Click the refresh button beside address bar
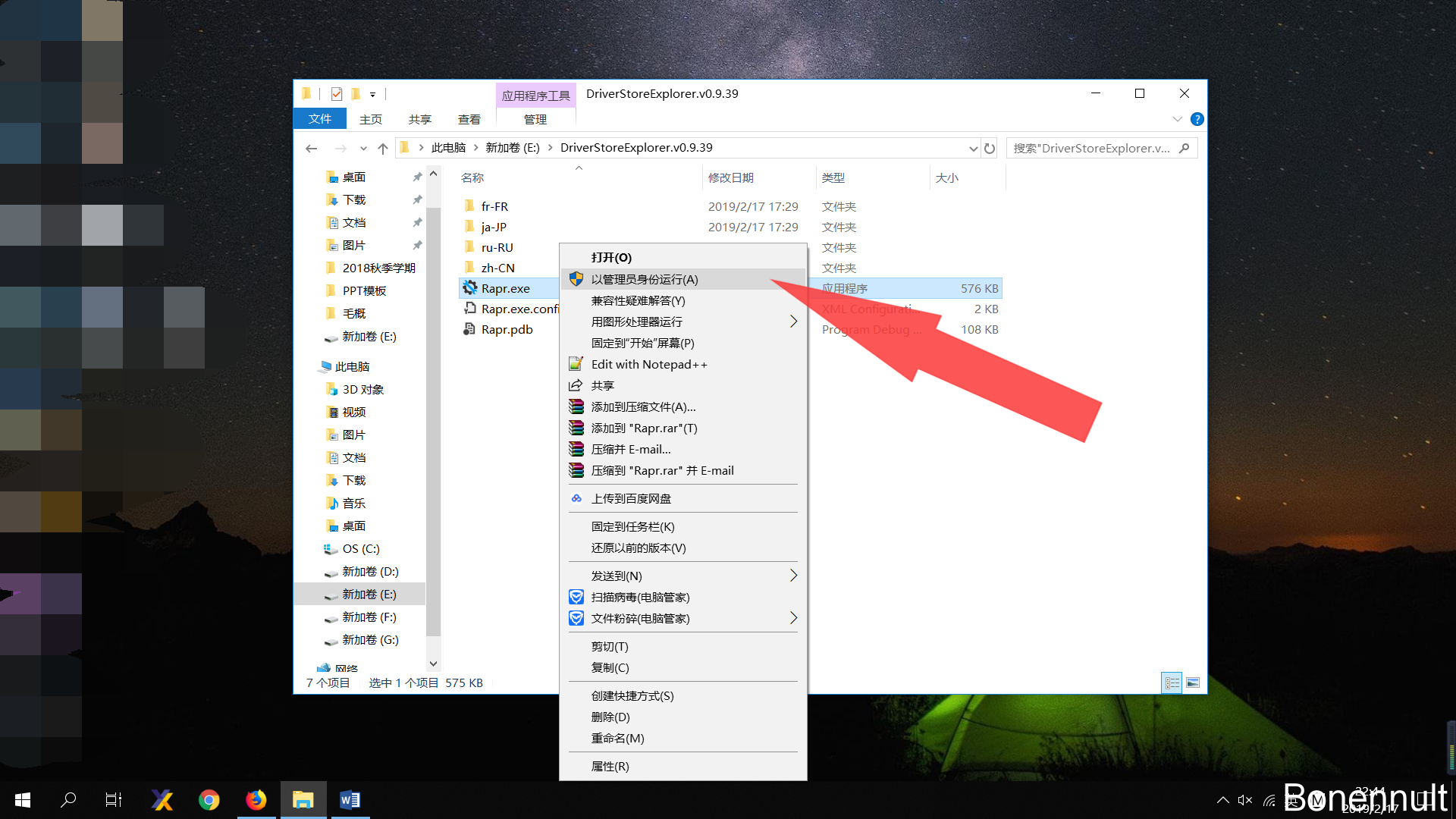Screen dimensions: 1456x819 [x=990, y=148]
